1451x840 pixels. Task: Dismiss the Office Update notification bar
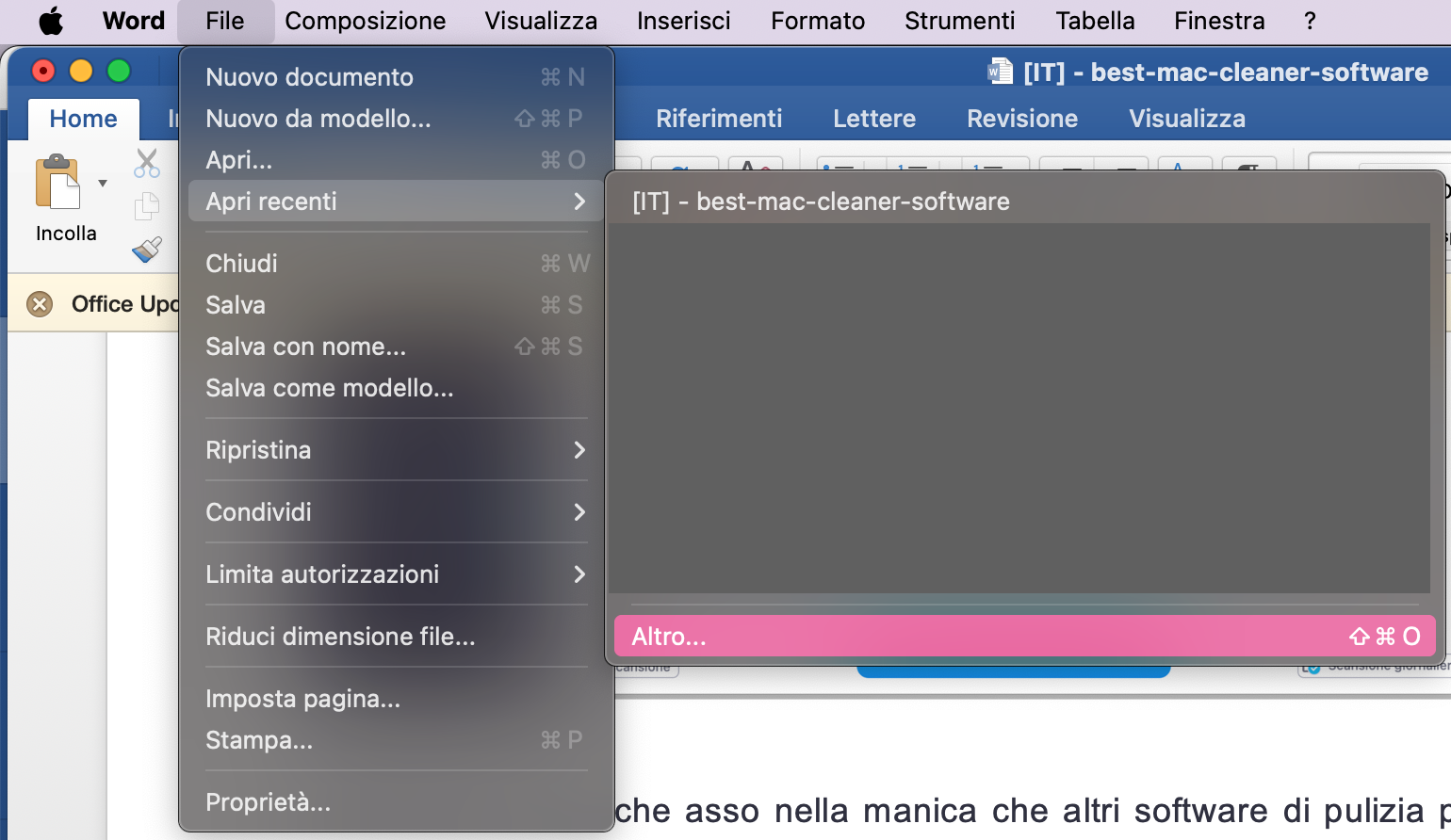point(40,304)
